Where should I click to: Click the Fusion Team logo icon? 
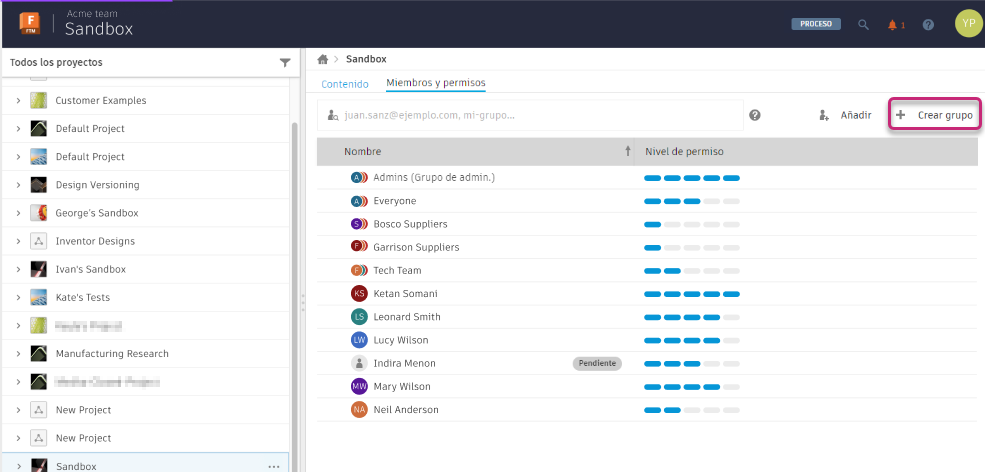[30, 24]
